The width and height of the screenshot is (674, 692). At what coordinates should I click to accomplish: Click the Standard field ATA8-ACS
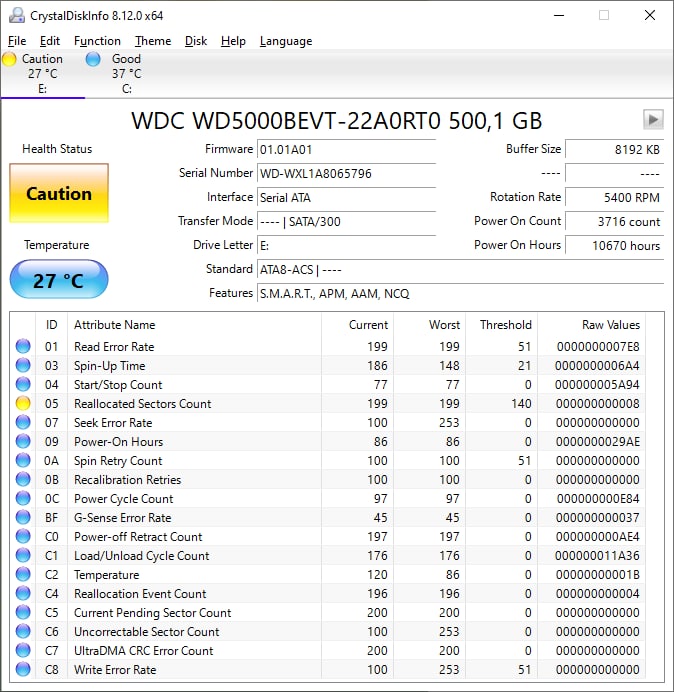click(x=460, y=269)
